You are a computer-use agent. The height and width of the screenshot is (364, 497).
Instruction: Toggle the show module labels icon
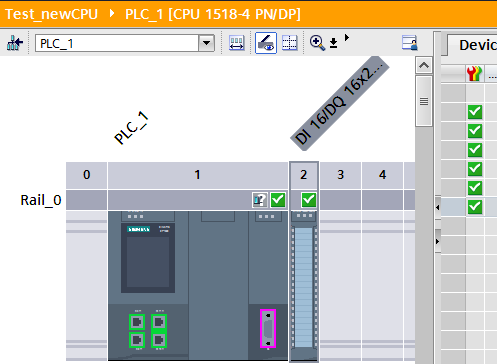[x=266, y=43]
